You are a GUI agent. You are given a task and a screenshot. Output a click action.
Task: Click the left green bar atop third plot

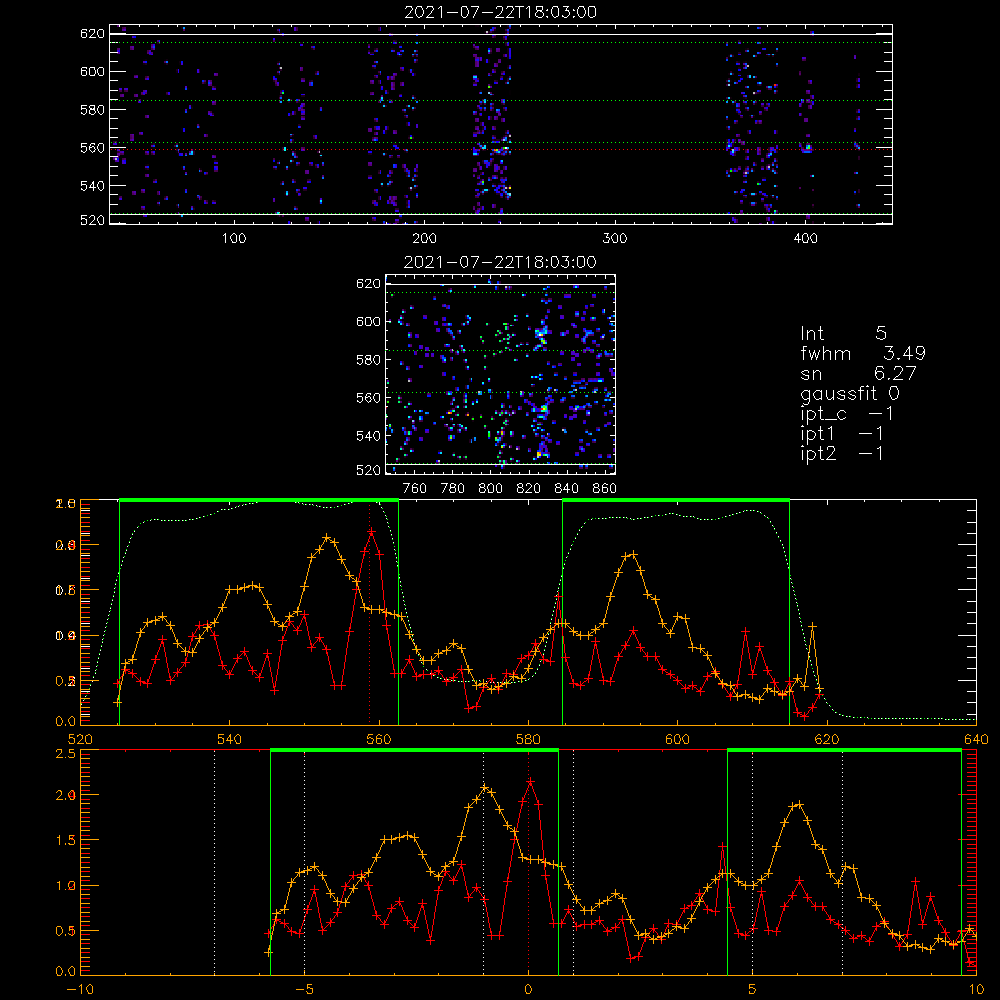click(259, 500)
